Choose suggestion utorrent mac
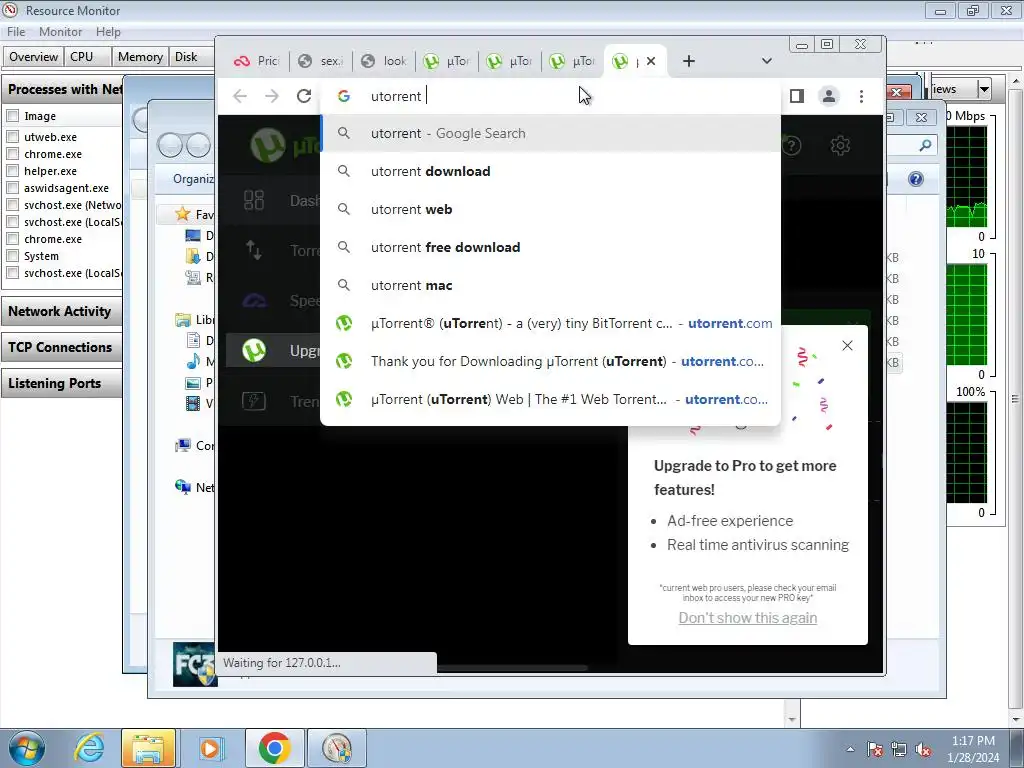This screenshot has width=1024, height=768. pyautogui.click(x=551, y=285)
